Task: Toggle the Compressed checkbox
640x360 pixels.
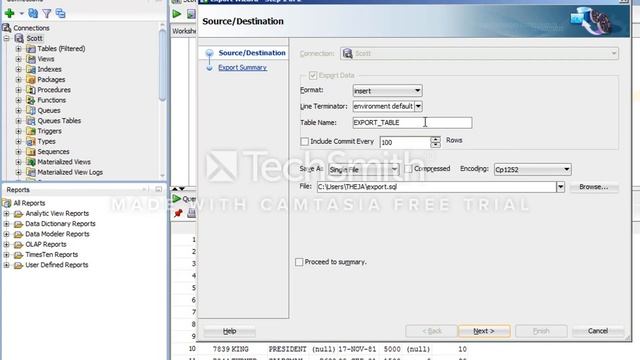Action: [x=409, y=169]
